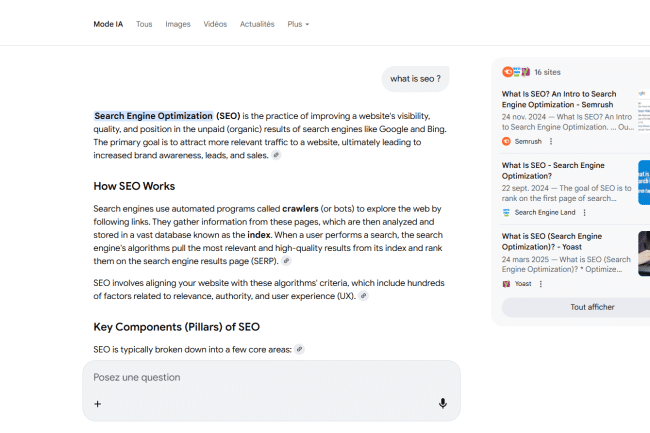Click the 'what is seo ?' query bubble
Viewport: 650px width, 433px height.
pos(415,79)
